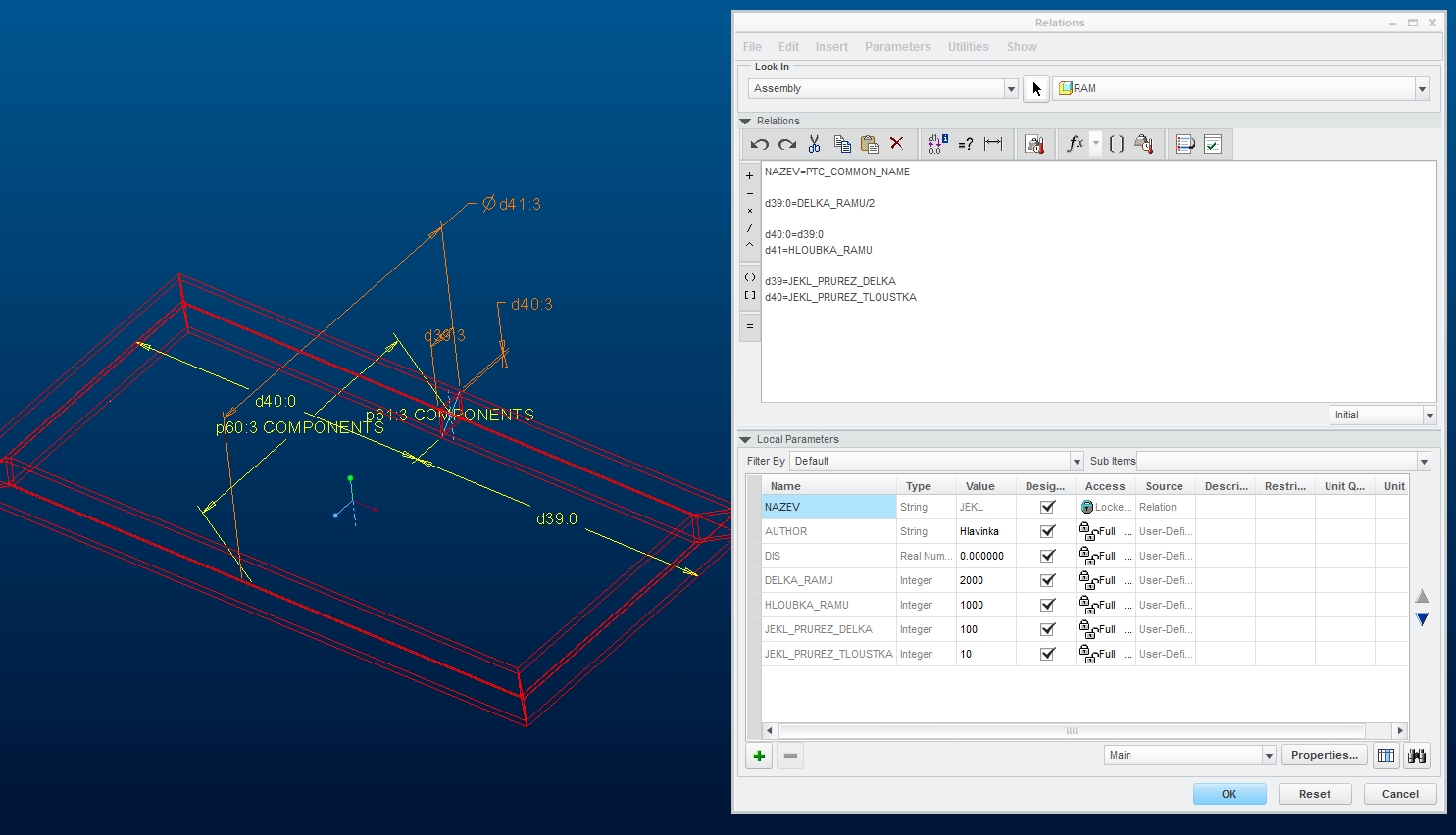Image resolution: width=1456 pixels, height=835 pixels.
Task: Open the RAM object dropdown
Action: click(1422, 89)
